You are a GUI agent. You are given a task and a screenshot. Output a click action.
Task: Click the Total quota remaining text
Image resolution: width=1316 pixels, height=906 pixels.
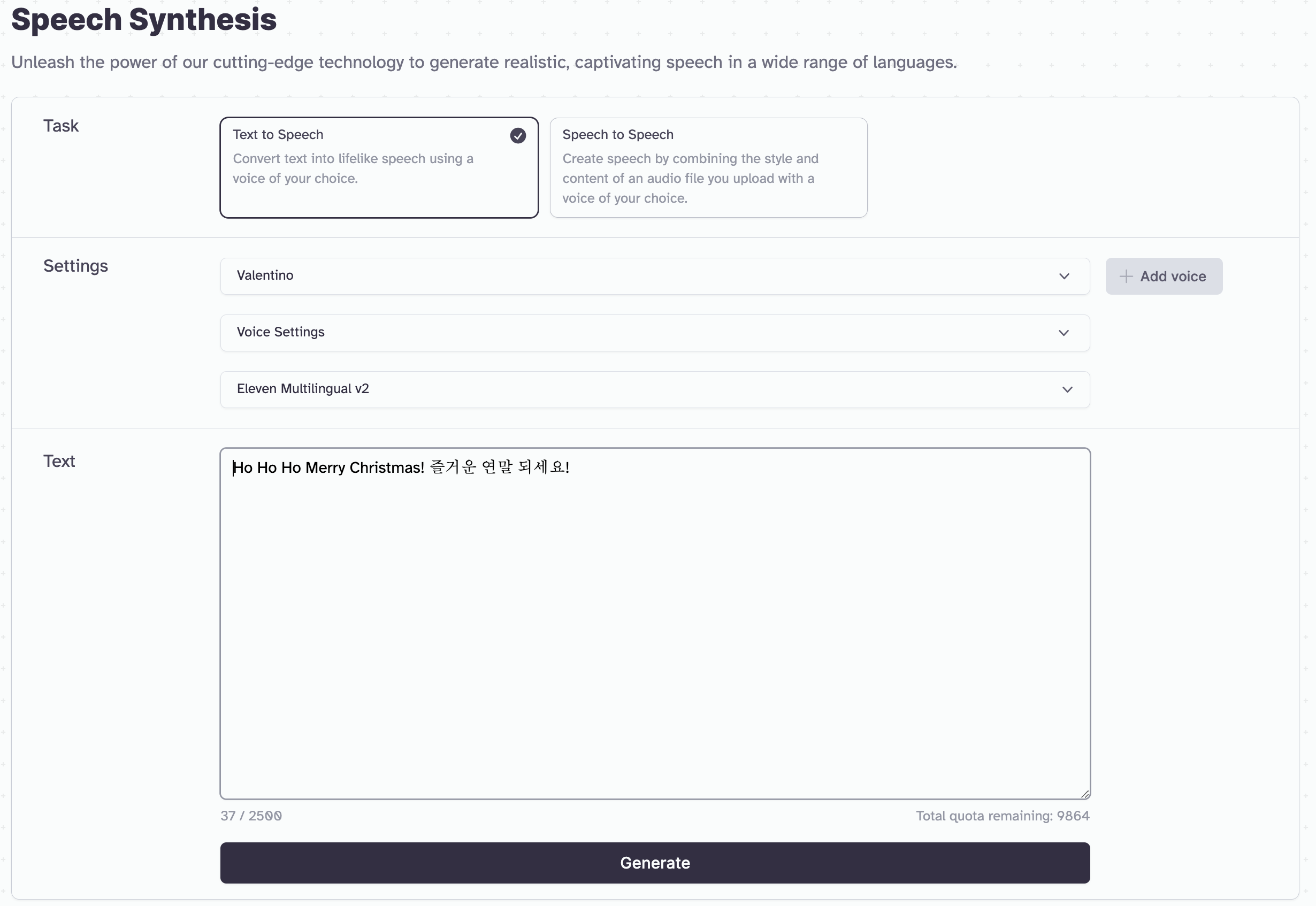click(x=1002, y=816)
